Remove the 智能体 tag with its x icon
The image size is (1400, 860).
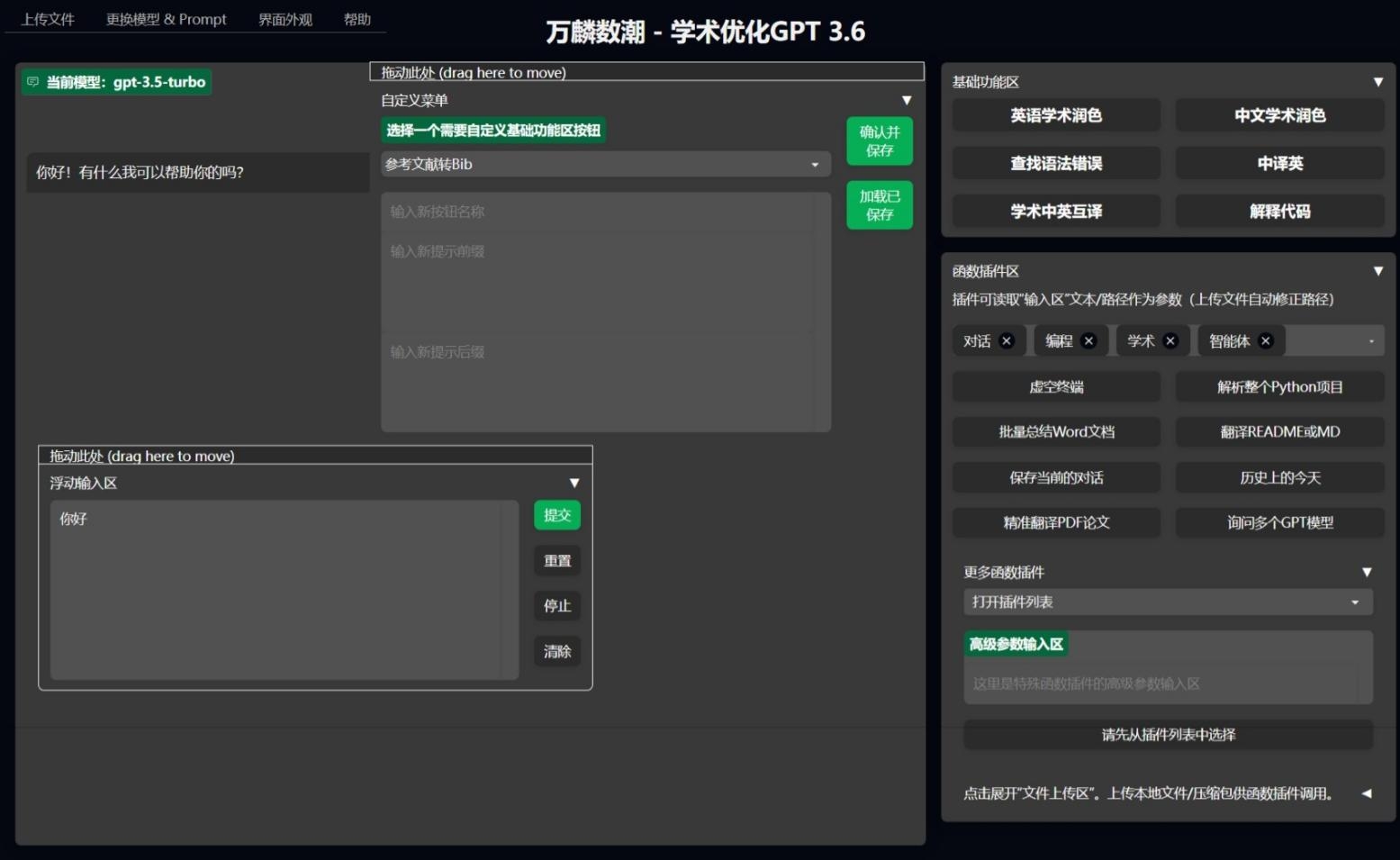click(1266, 340)
